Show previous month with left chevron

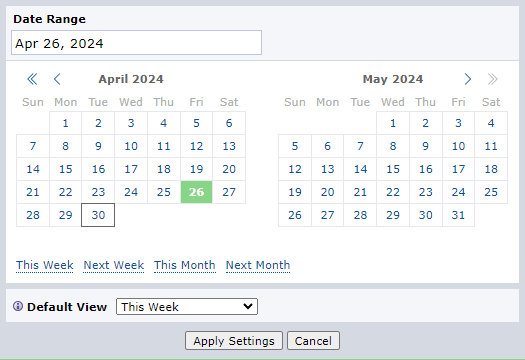tap(57, 79)
